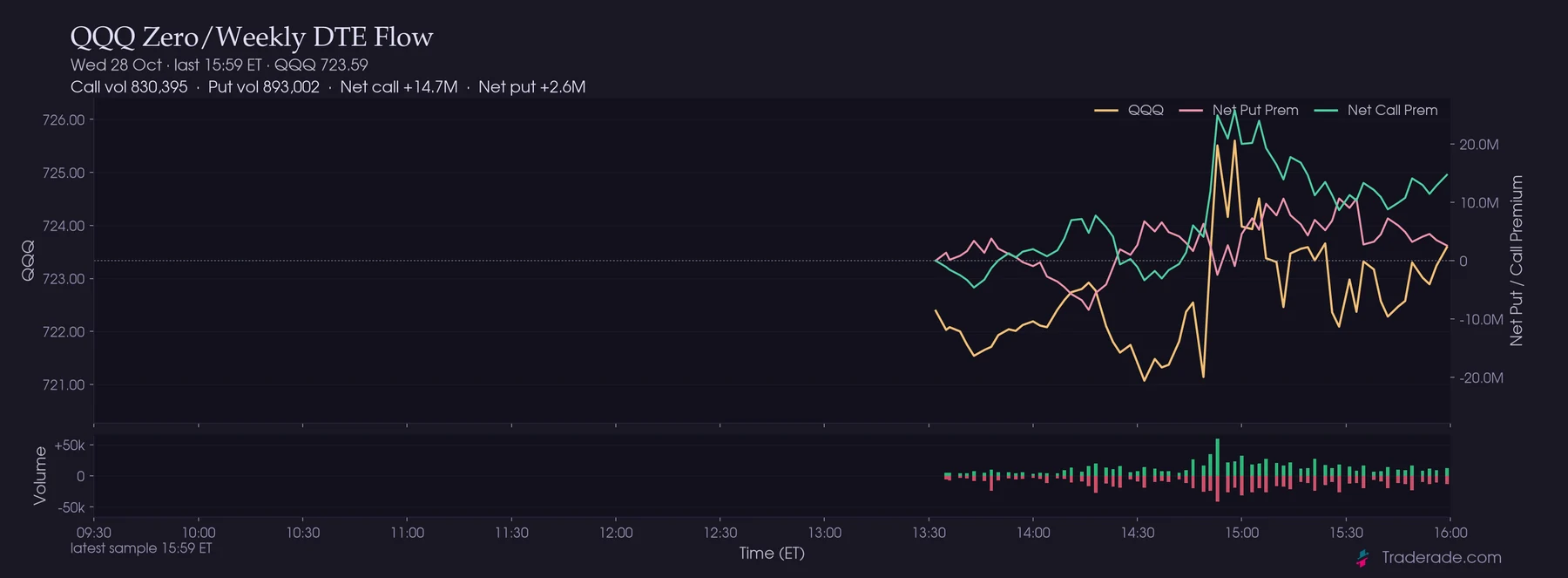Click the 15:00 time tick label
1568x578 pixels.
coord(1242,533)
